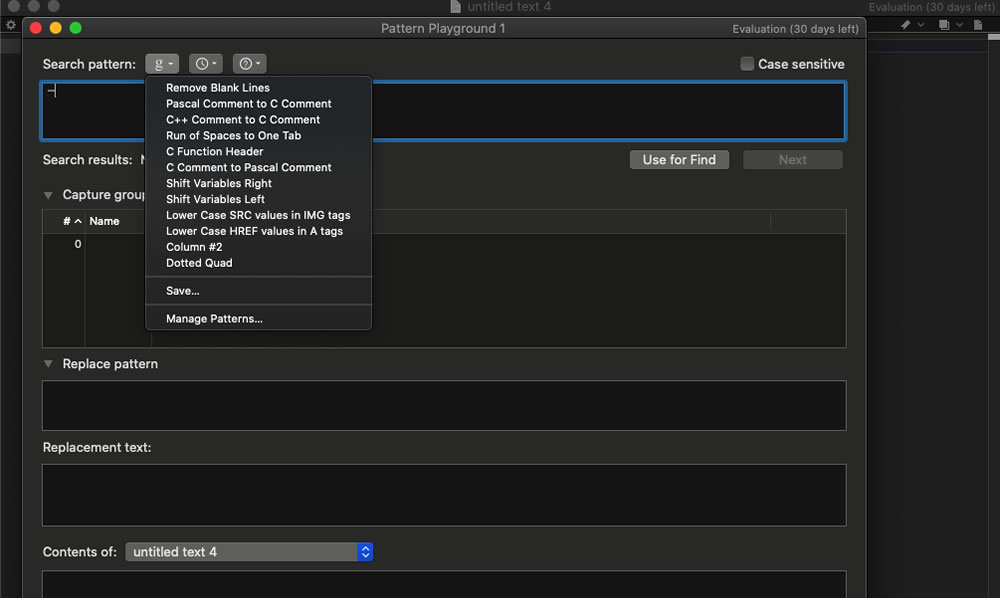
Task: Click the Next button
Action: [x=793, y=159]
